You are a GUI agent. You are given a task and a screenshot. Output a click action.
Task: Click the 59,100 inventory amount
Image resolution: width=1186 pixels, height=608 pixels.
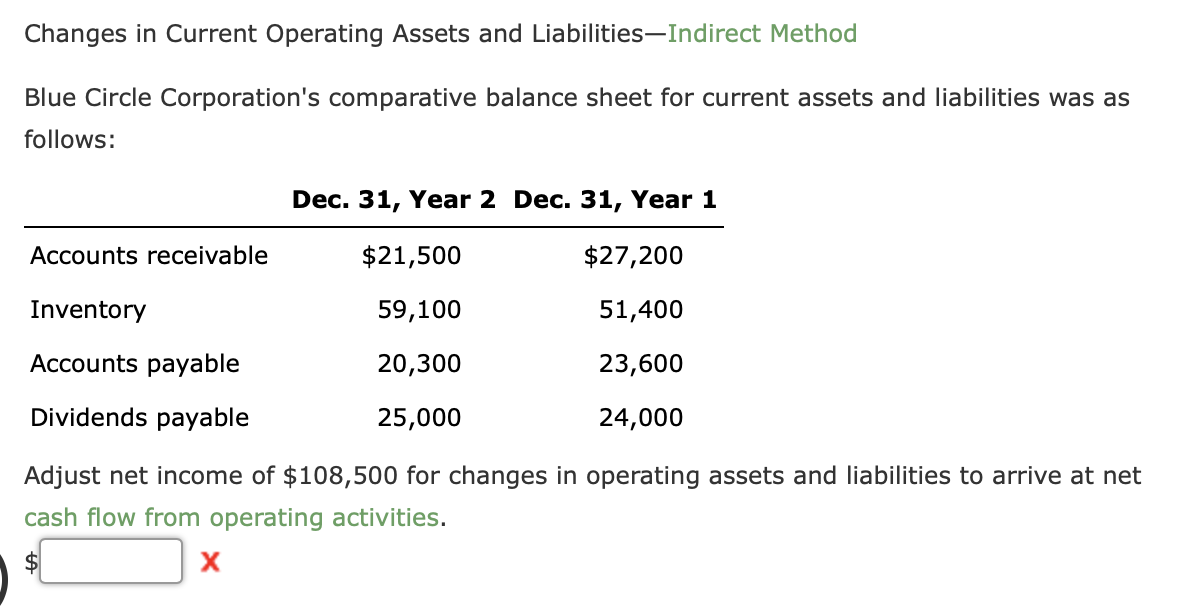coord(420,310)
